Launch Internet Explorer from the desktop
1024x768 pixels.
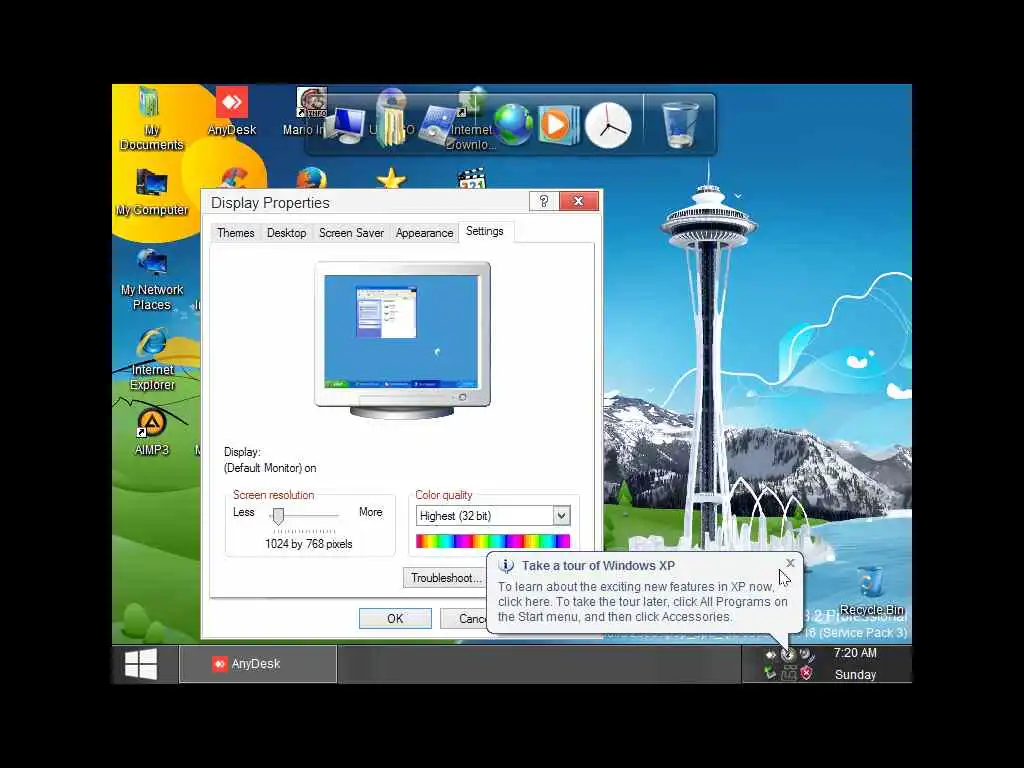click(152, 360)
